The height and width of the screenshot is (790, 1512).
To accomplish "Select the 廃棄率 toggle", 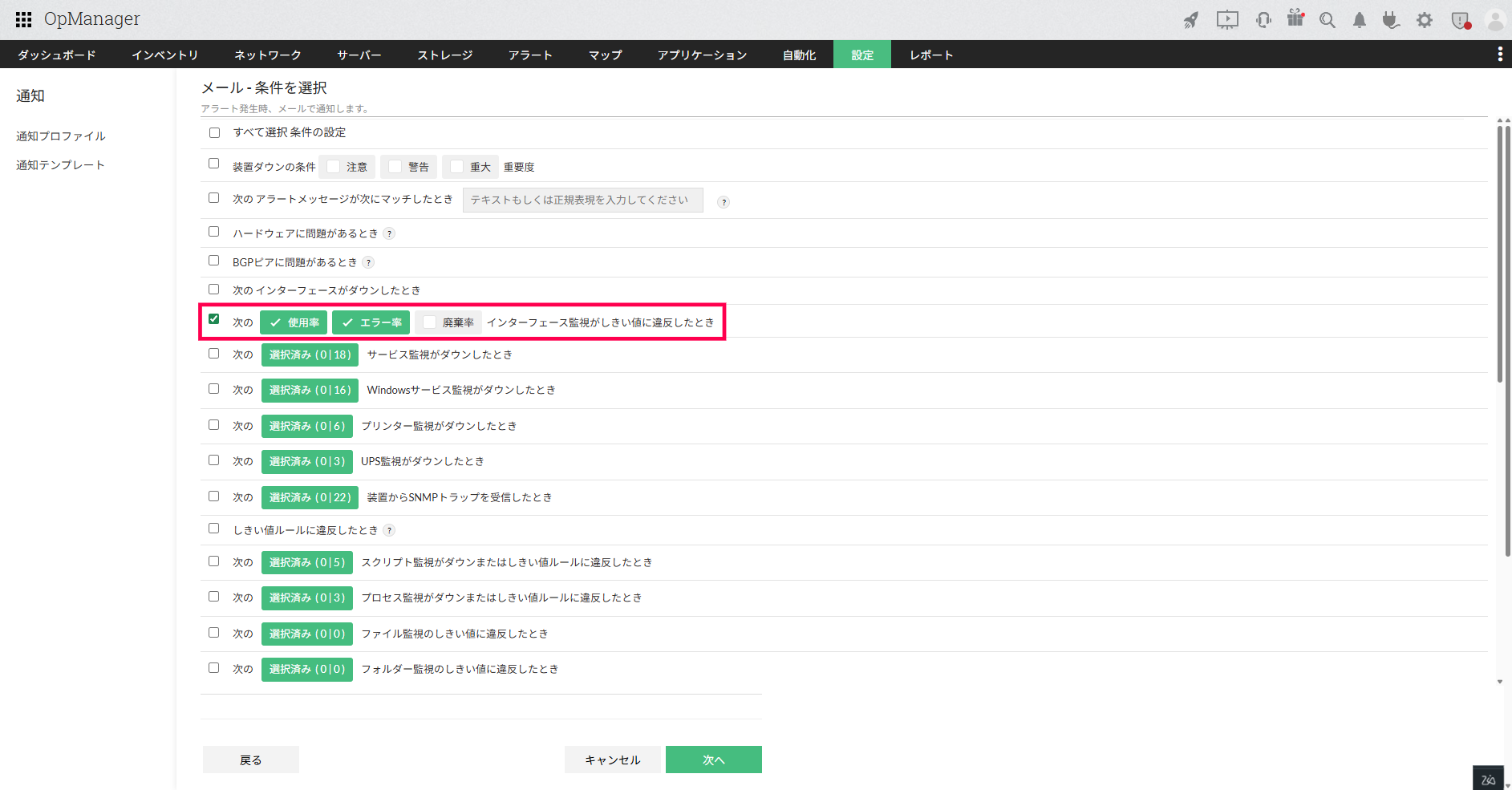I will [448, 322].
